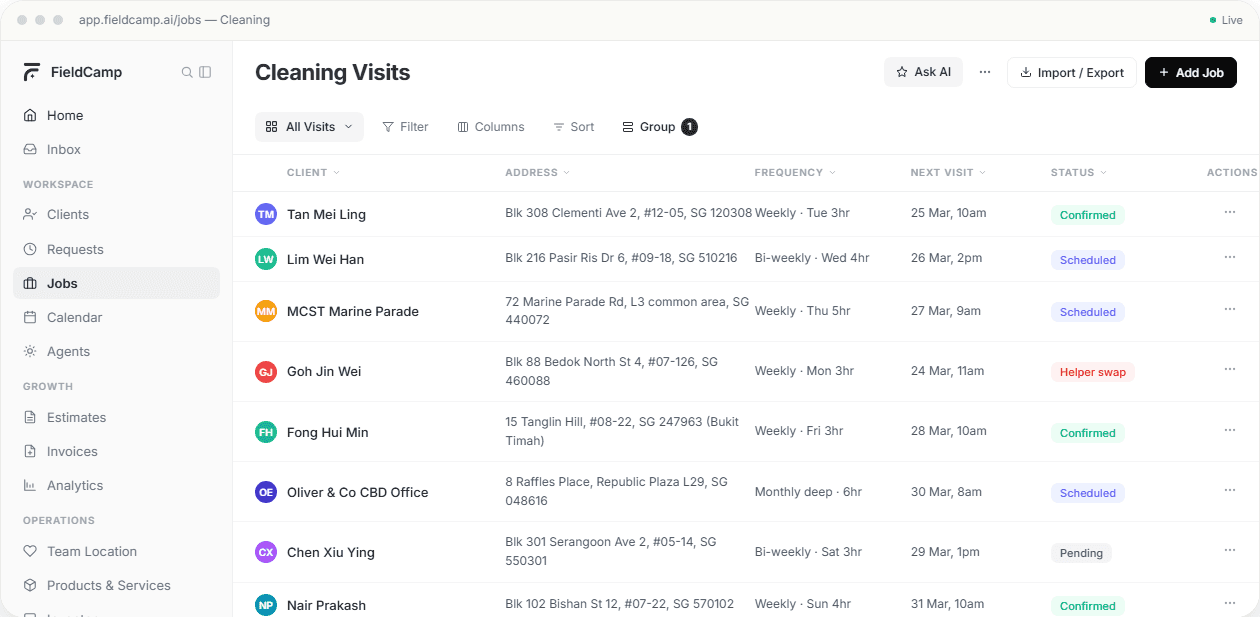Click the CX avatar for Chen Xiu Ying
This screenshot has width=1260, height=618.
(266, 552)
